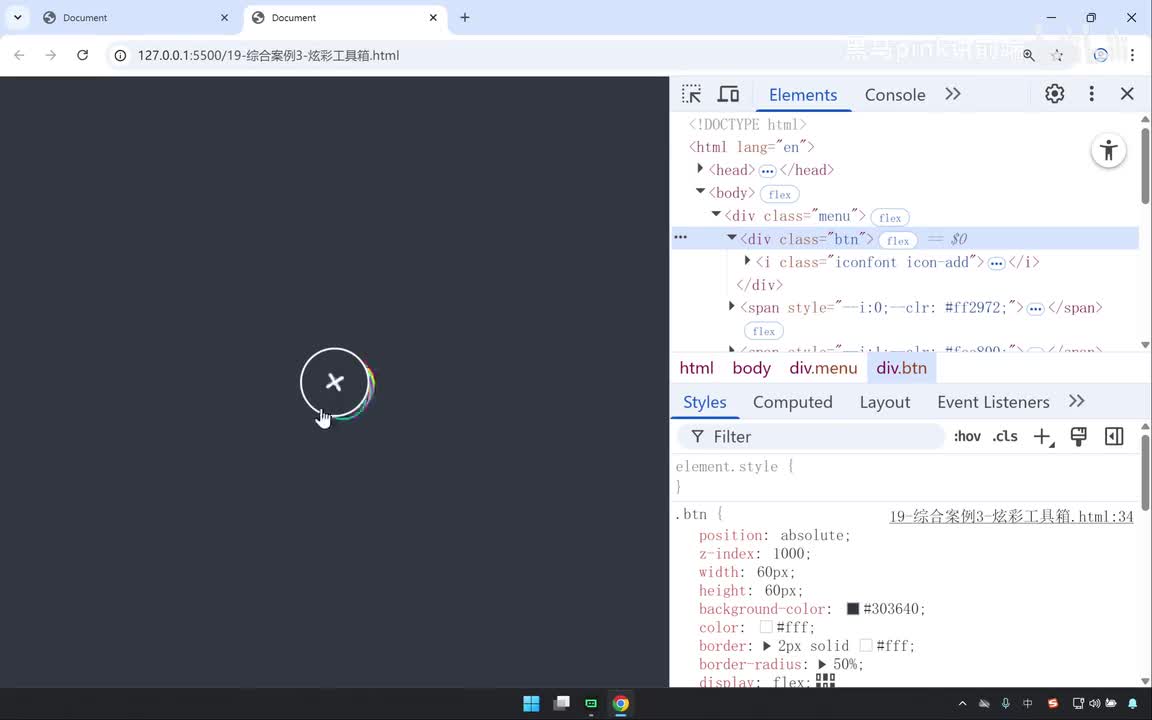This screenshot has width=1152, height=720.
Task: Switch to the Console tab
Action: pos(894,95)
